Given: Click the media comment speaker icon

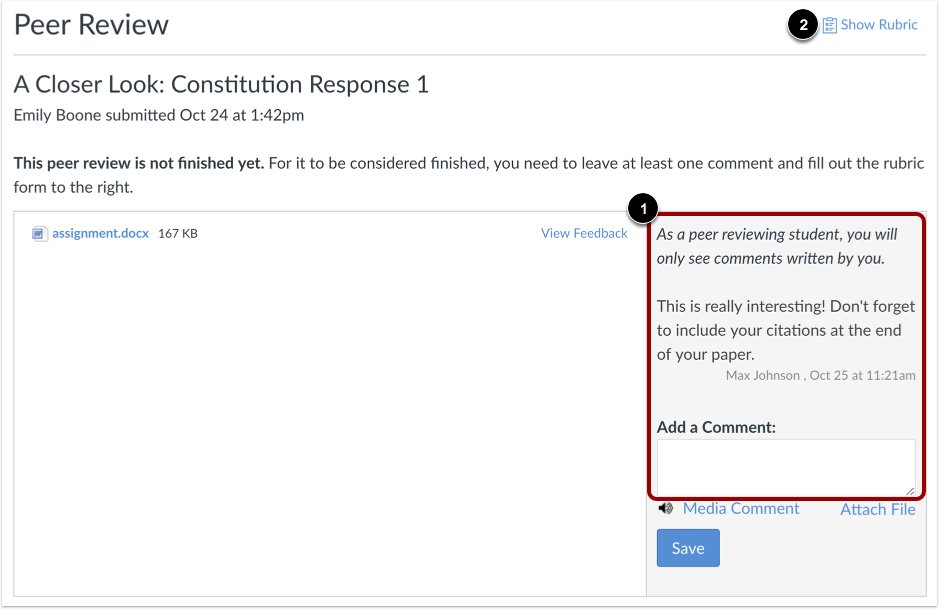Looking at the screenshot, I should (665, 508).
